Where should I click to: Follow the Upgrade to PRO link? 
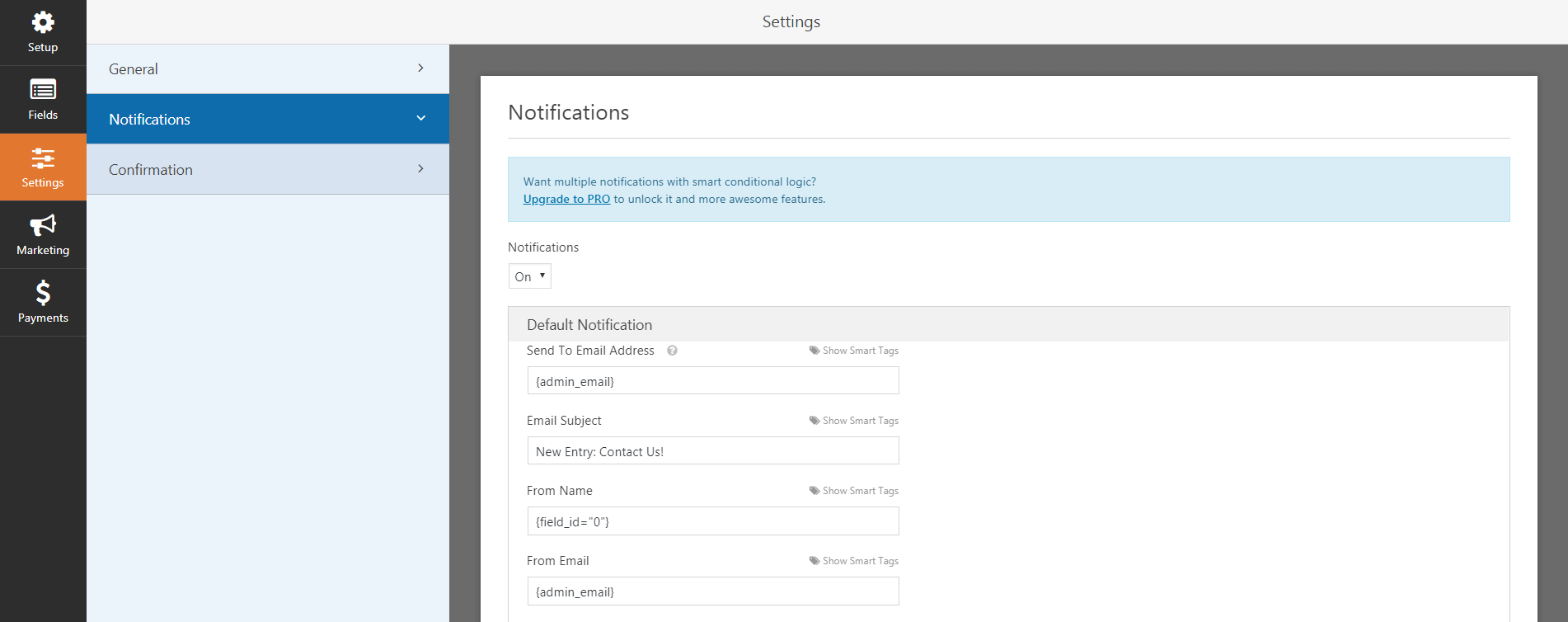pyautogui.click(x=566, y=199)
